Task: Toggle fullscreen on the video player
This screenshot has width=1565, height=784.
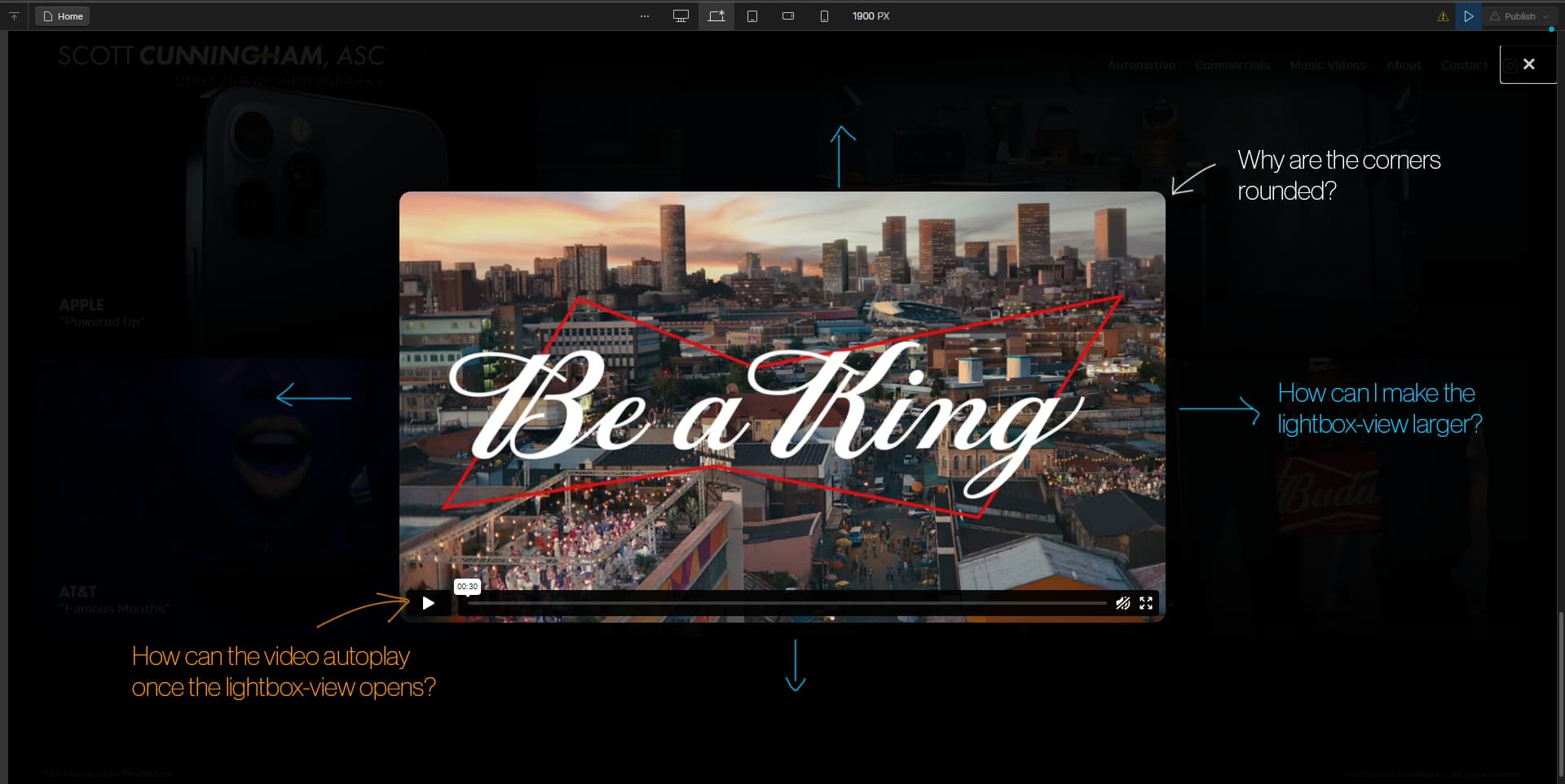Action: 1147,603
